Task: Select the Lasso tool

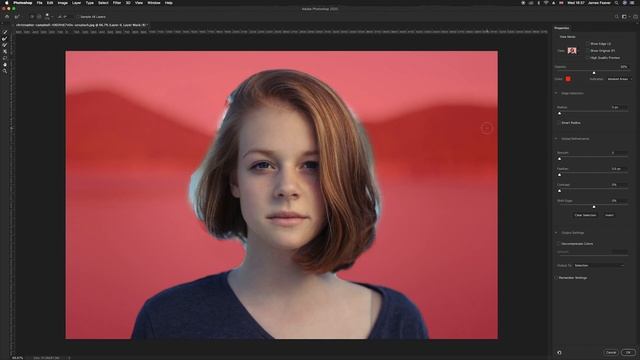Action: pos(5,58)
